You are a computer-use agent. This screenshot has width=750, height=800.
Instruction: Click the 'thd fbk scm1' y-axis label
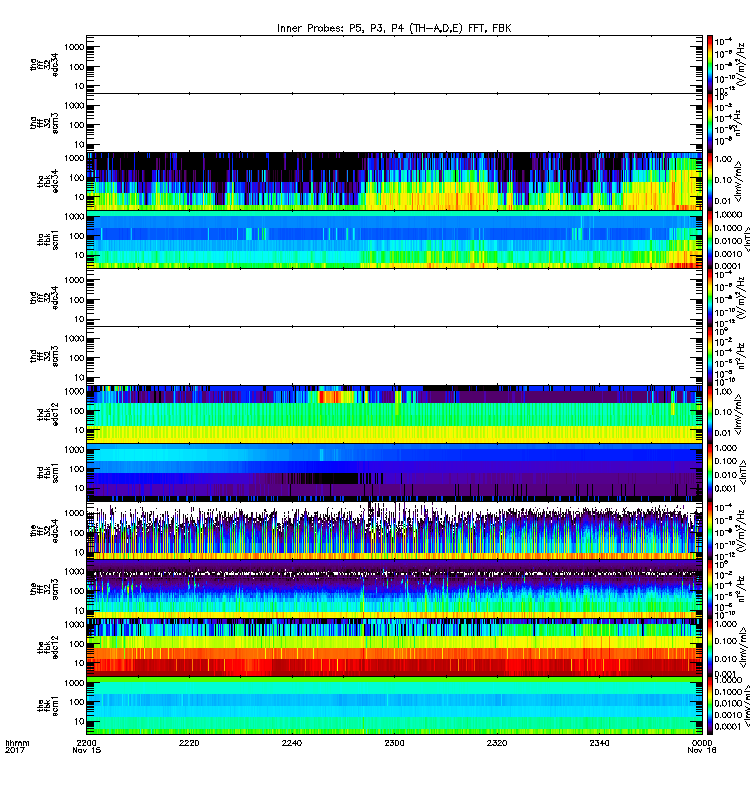(x=48, y=472)
